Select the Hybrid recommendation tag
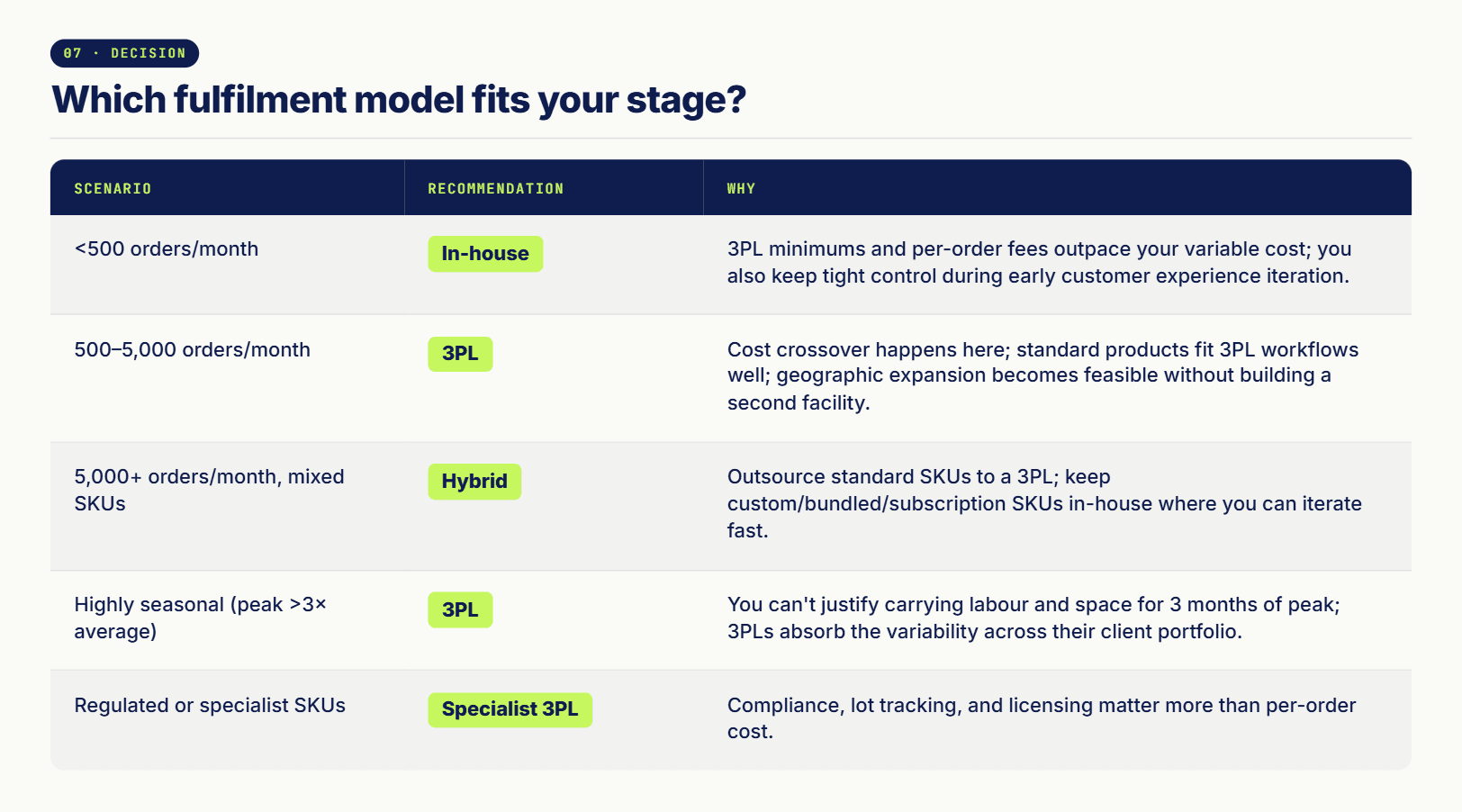The height and width of the screenshot is (812, 1462). (x=474, y=482)
